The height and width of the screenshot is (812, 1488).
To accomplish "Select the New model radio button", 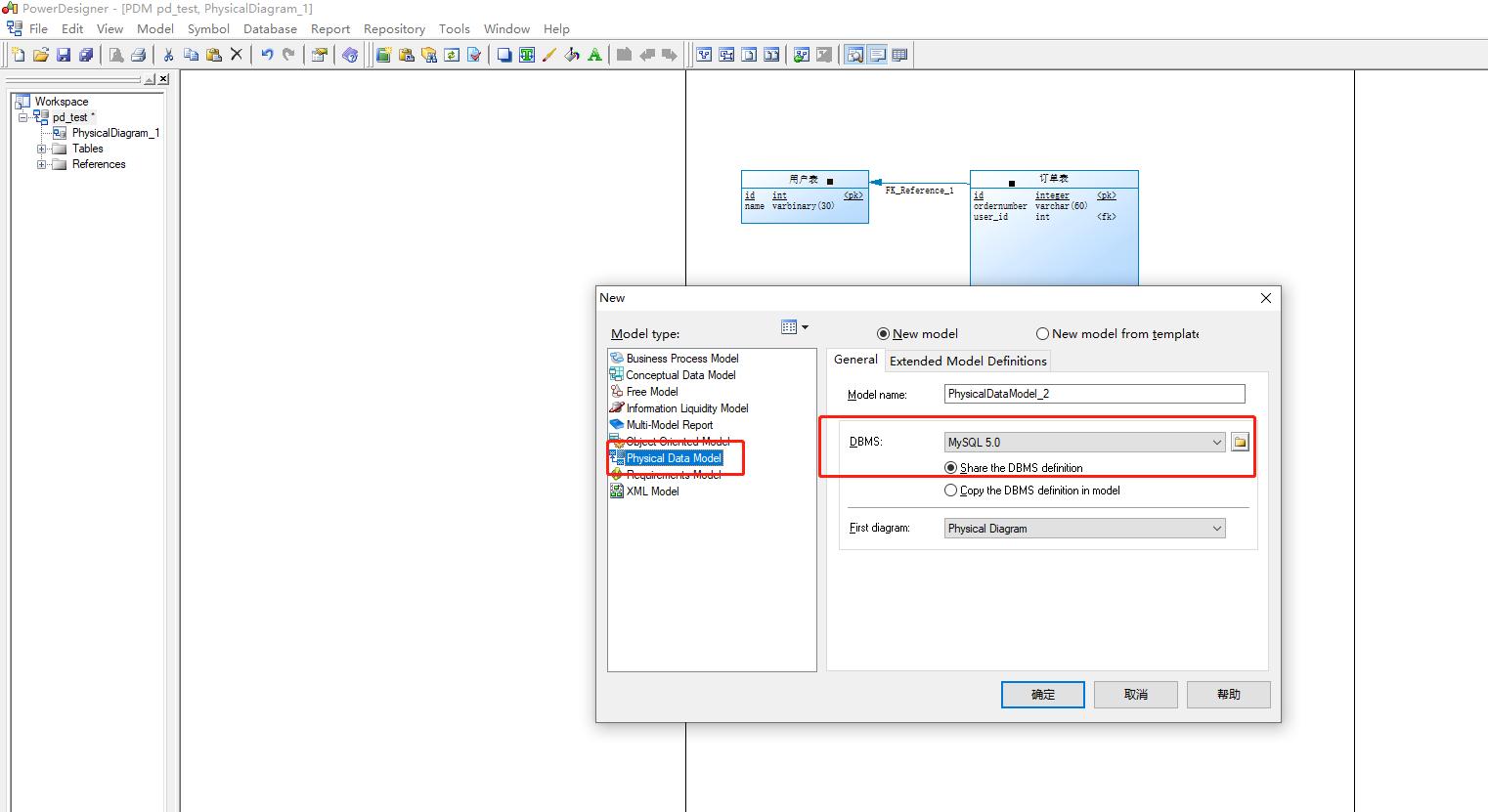I will coord(884,334).
